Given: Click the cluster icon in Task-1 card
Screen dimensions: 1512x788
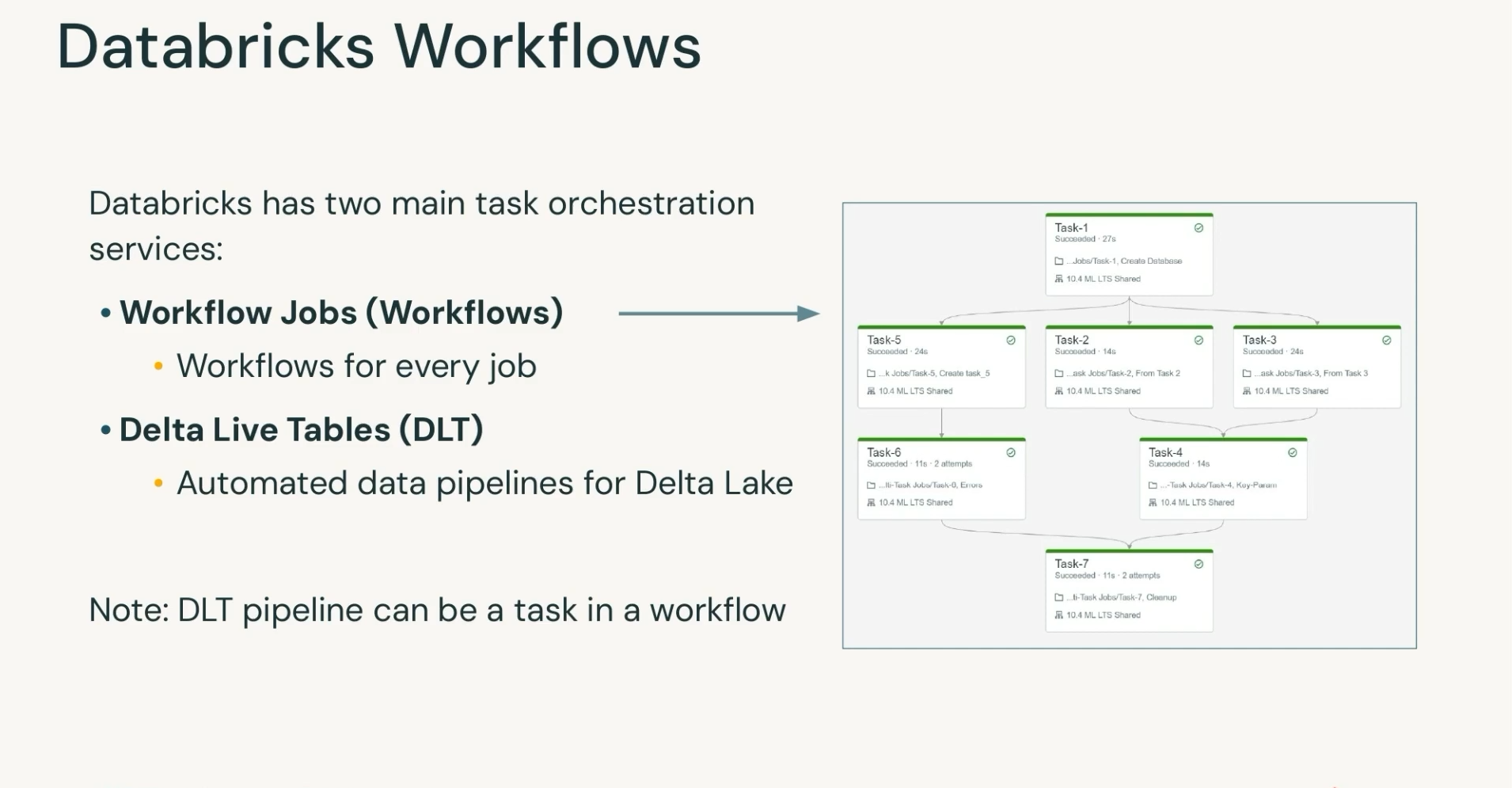Looking at the screenshot, I should tap(1059, 280).
